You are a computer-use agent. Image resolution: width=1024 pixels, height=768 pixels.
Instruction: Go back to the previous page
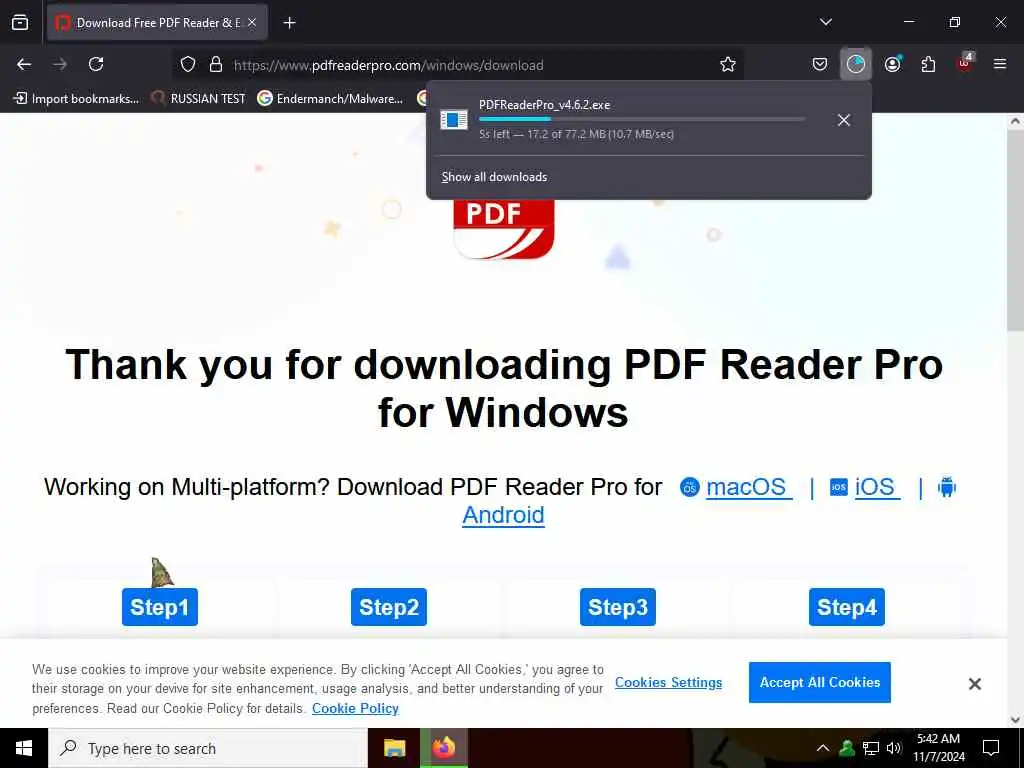[x=24, y=64]
